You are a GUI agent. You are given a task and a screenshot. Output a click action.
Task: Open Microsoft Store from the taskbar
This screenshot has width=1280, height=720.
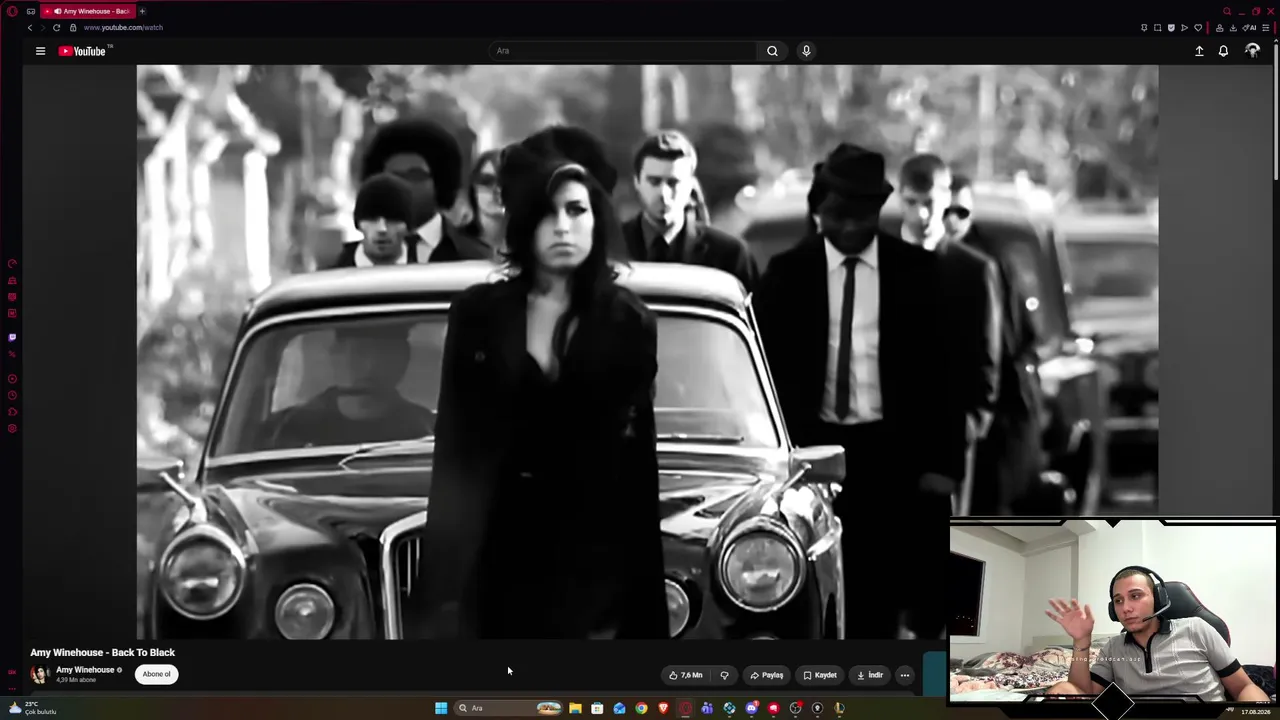[x=597, y=708]
